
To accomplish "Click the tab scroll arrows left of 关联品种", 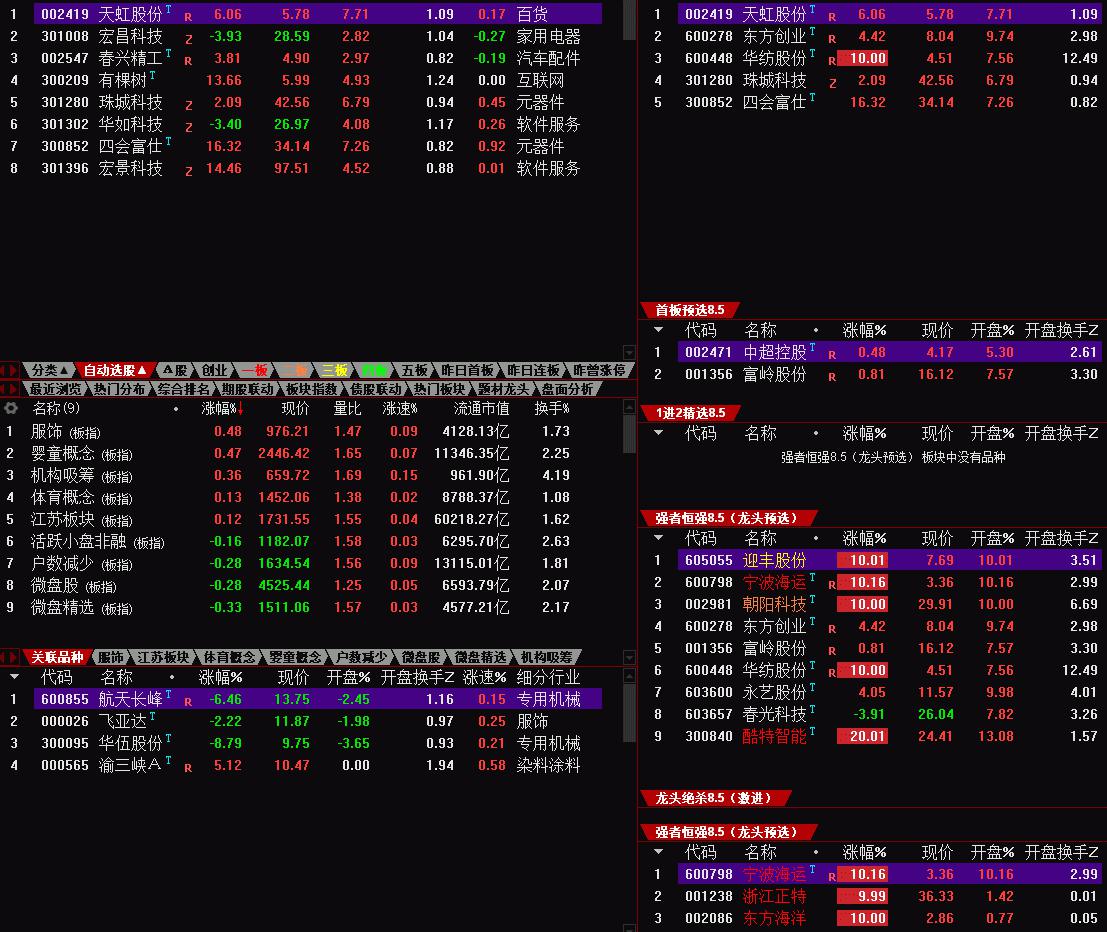I will [x=10, y=657].
